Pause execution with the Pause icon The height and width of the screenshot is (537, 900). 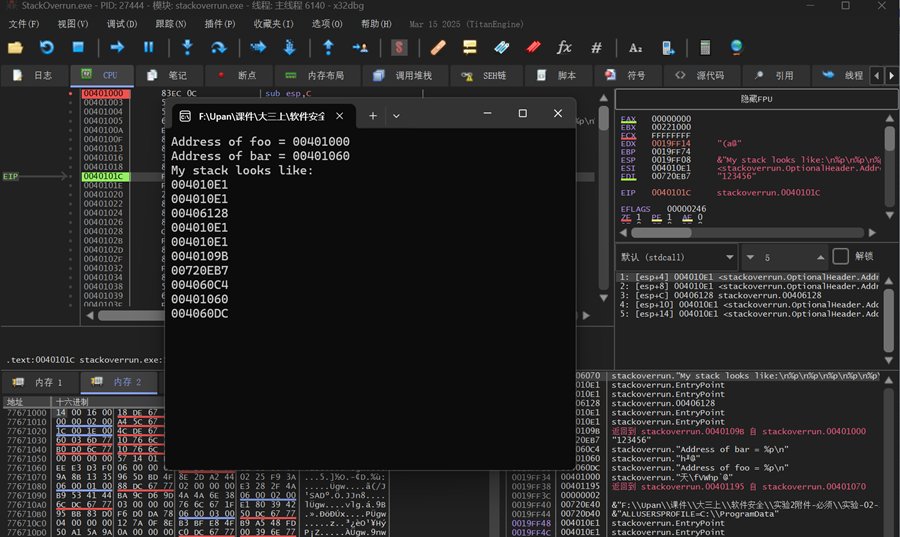tap(148, 47)
